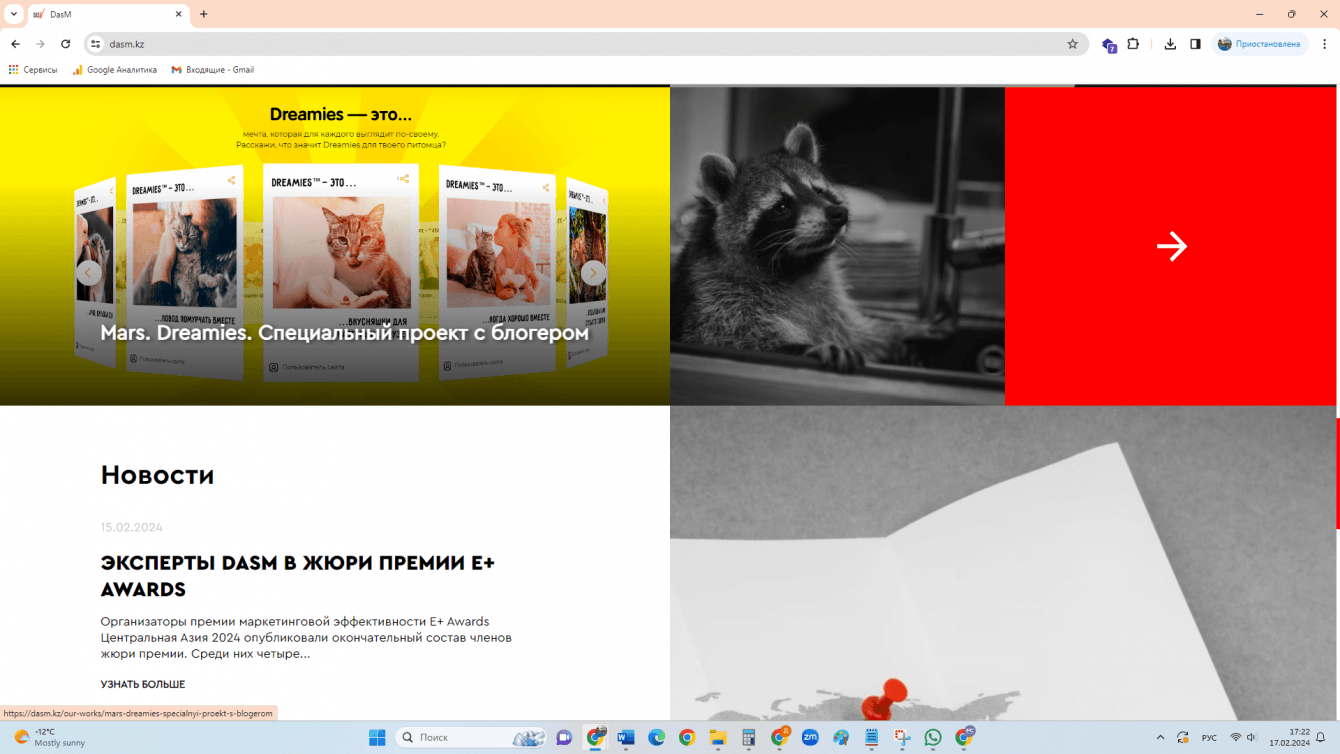1340x754 pixels.
Task: Click the taskbar Поиск search box
Action: 472,738
